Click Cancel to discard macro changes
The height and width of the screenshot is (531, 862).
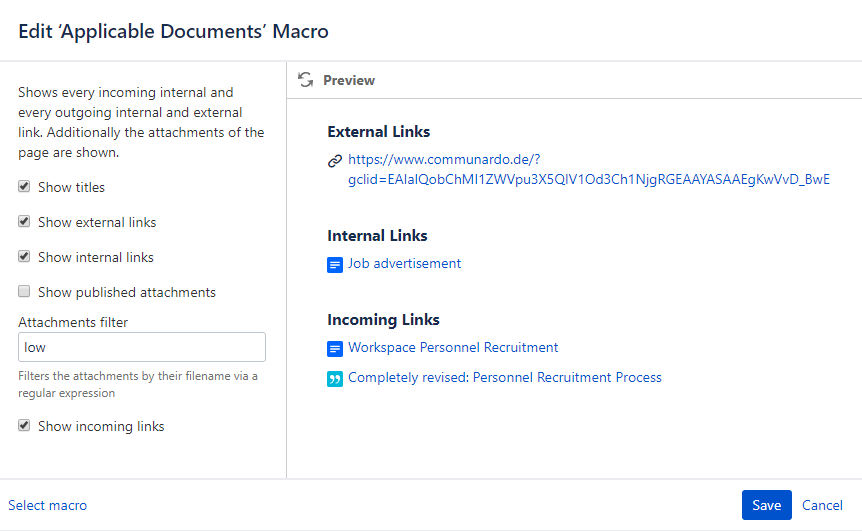pyautogui.click(x=822, y=505)
